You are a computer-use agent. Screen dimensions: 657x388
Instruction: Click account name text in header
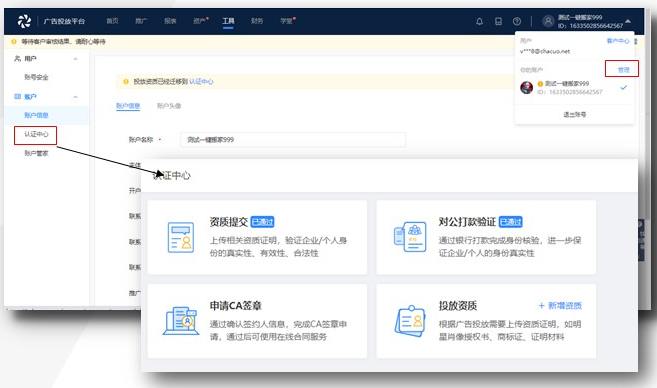[580, 17]
